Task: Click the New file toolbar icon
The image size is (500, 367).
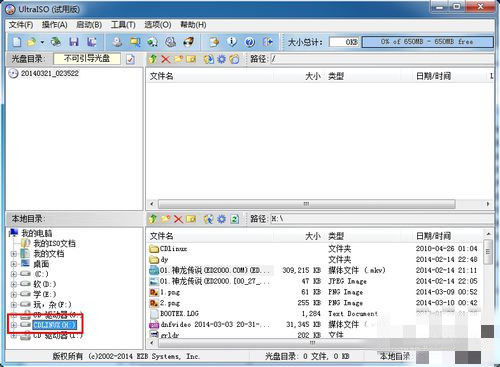Action: tap(17, 42)
